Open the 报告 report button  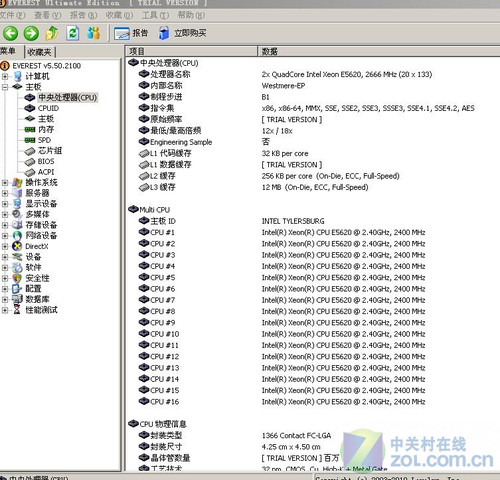(131, 33)
